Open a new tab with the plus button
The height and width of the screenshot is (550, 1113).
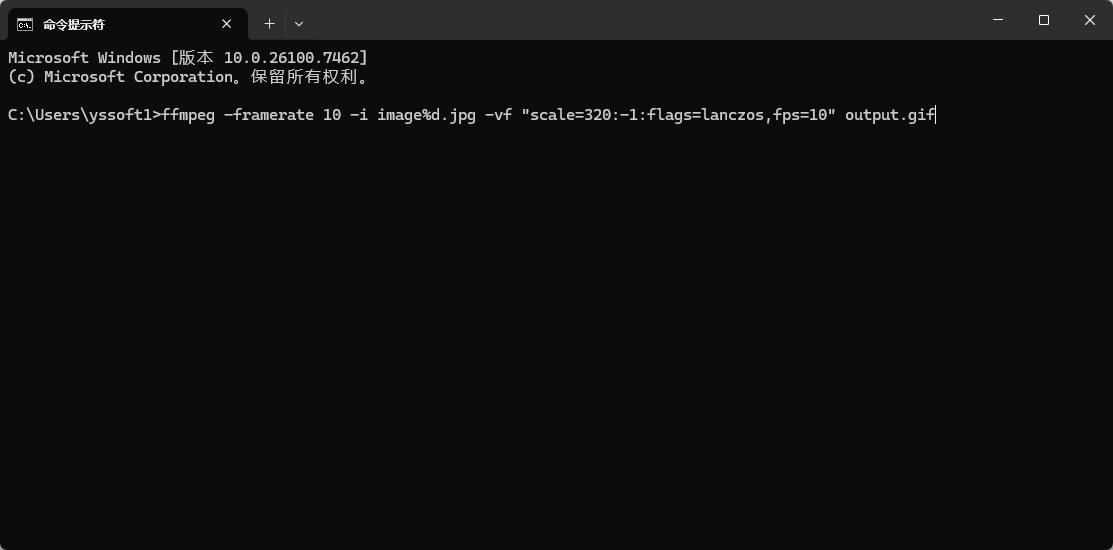[x=269, y=23]
